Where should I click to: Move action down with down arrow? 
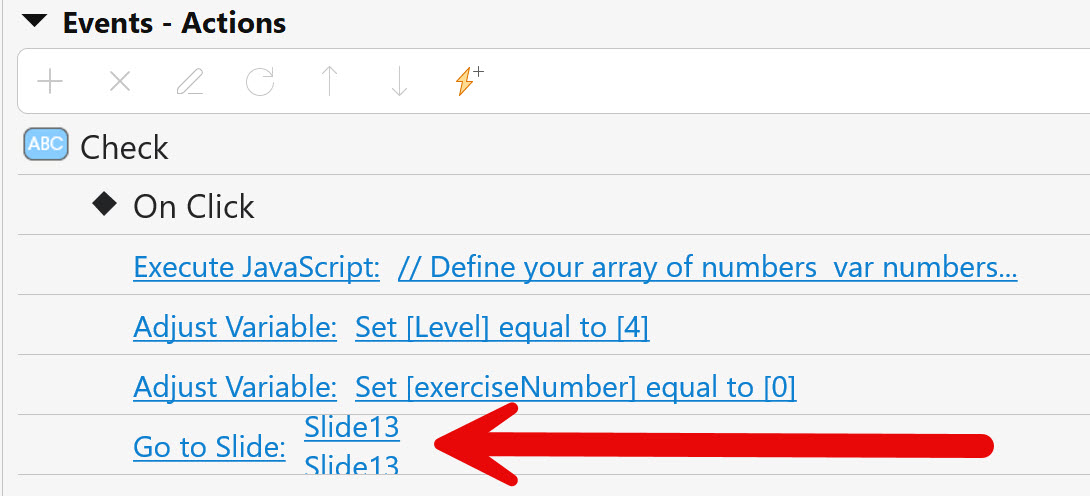pyautogui.click(x=399, y=82)
